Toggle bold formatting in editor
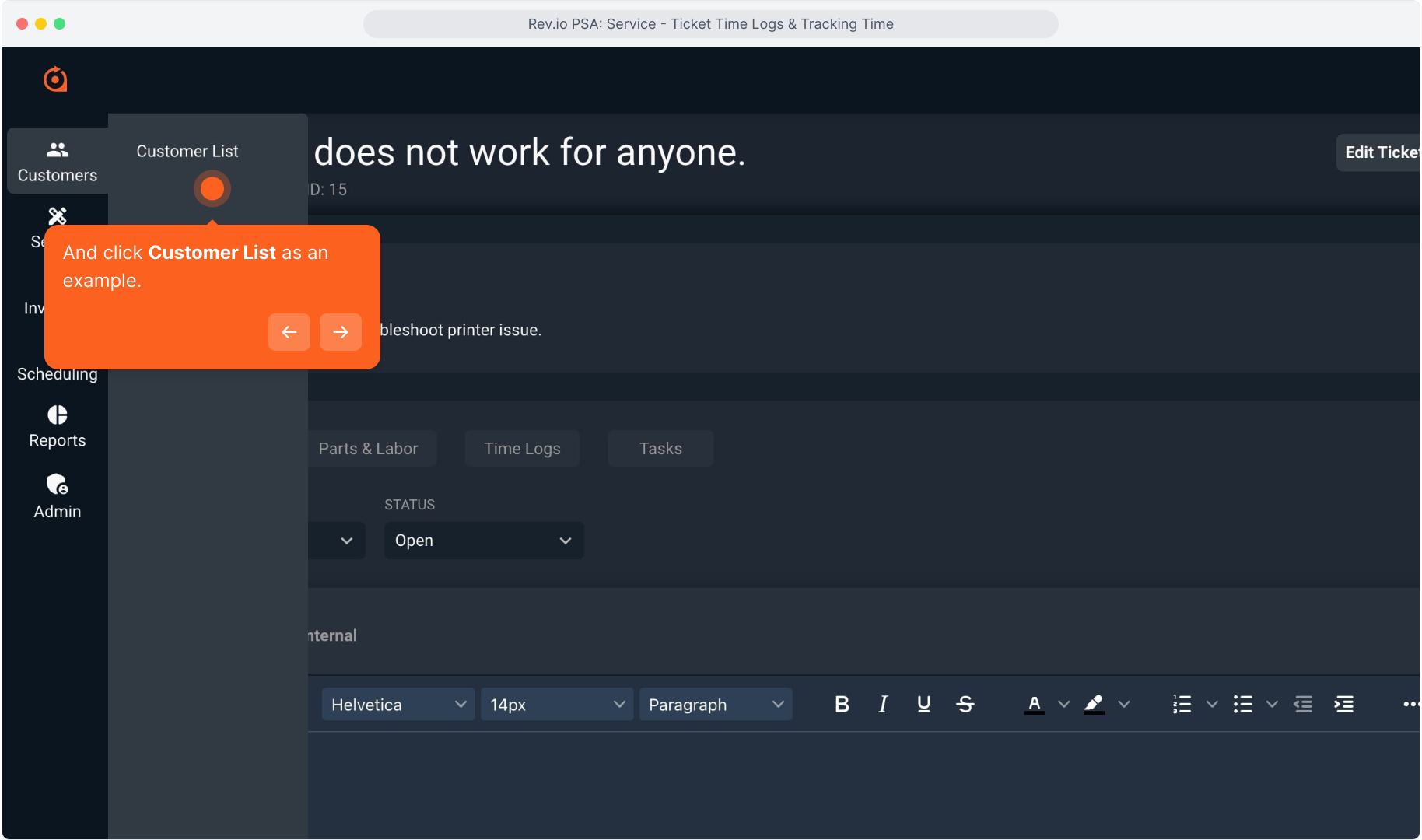1422x840 pixels. [x=842, y=705]
